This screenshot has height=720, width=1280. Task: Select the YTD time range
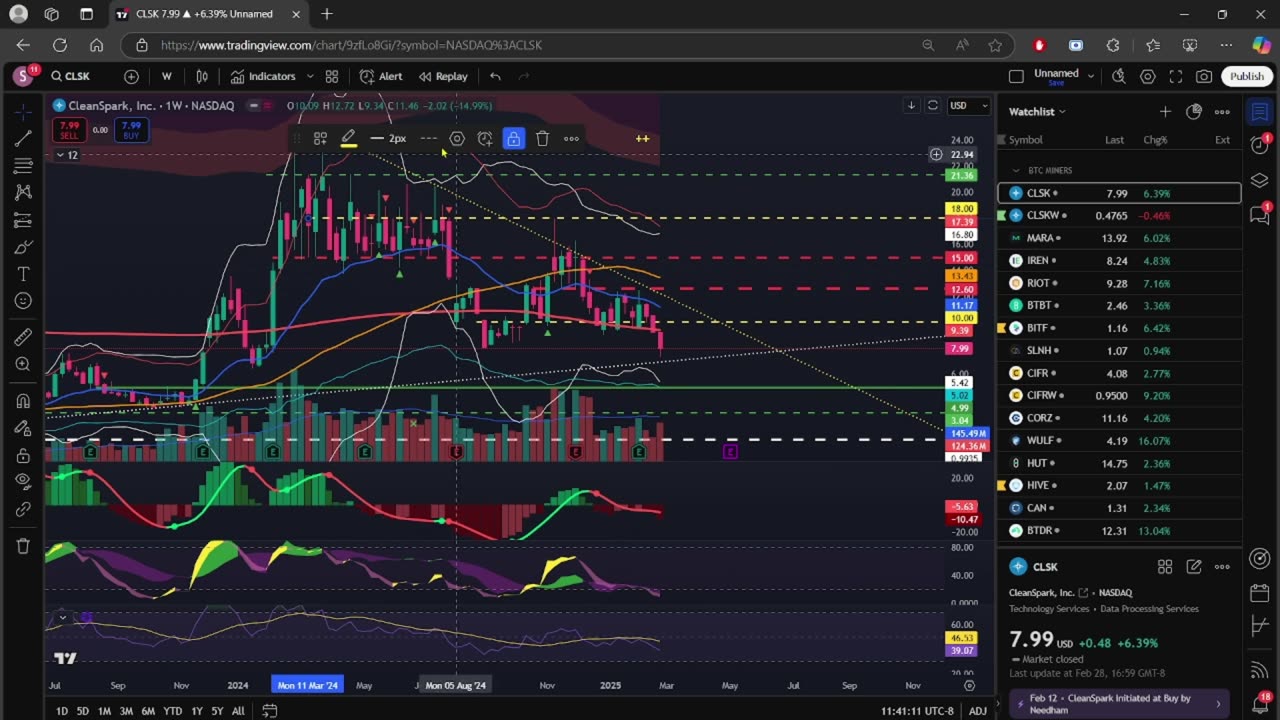point(172,711)
